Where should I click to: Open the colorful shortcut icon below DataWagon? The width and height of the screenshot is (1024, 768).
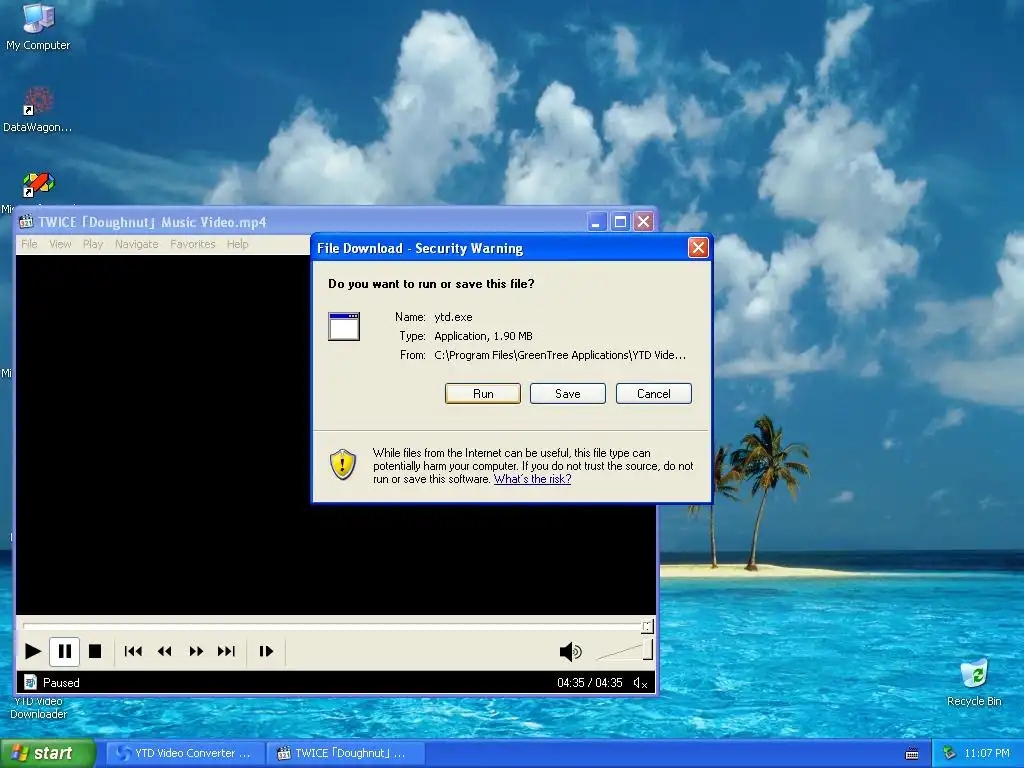[x=39, y=185]
